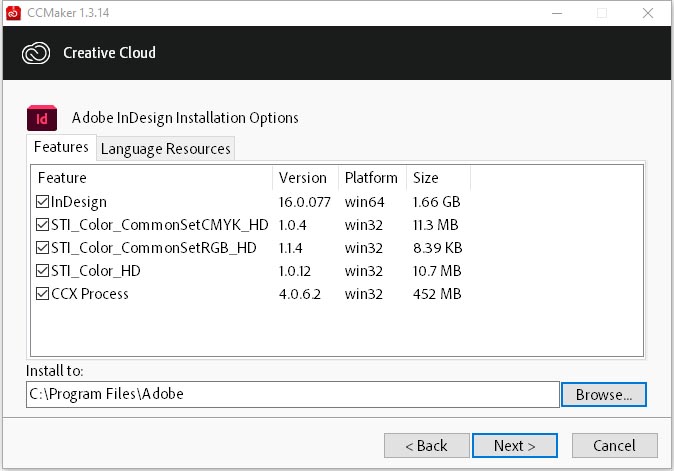Image resolution: width=674 pixels, height=471 pixels.
Task: Click the 10.7 MB size cell
Action: coord(437,271)
